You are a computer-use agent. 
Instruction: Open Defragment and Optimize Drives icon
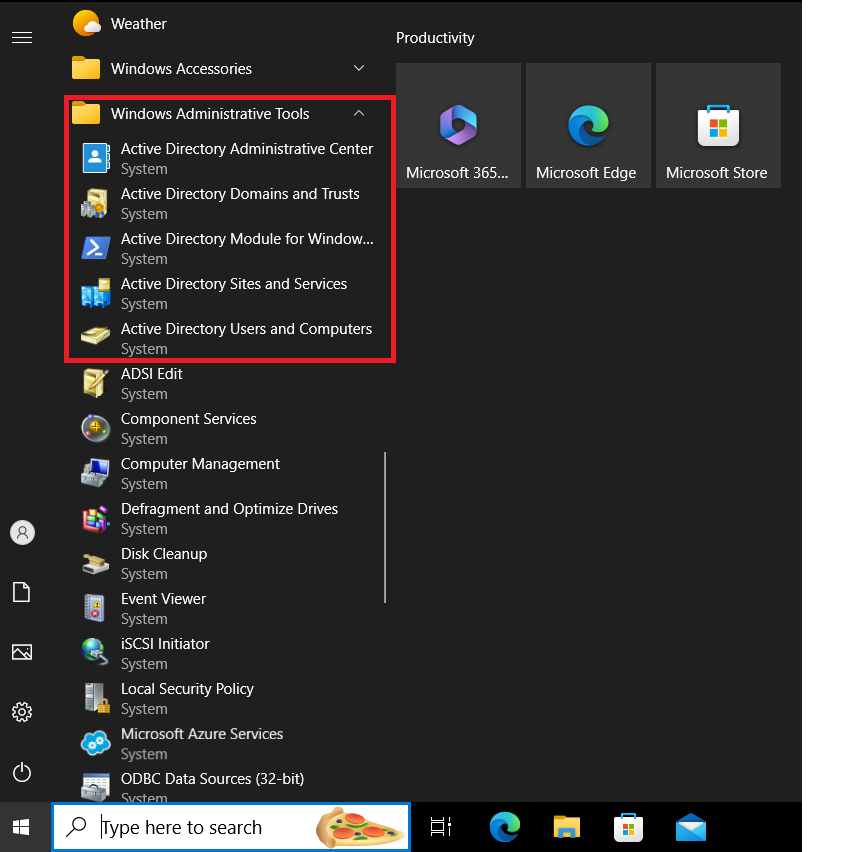point(96,518)
